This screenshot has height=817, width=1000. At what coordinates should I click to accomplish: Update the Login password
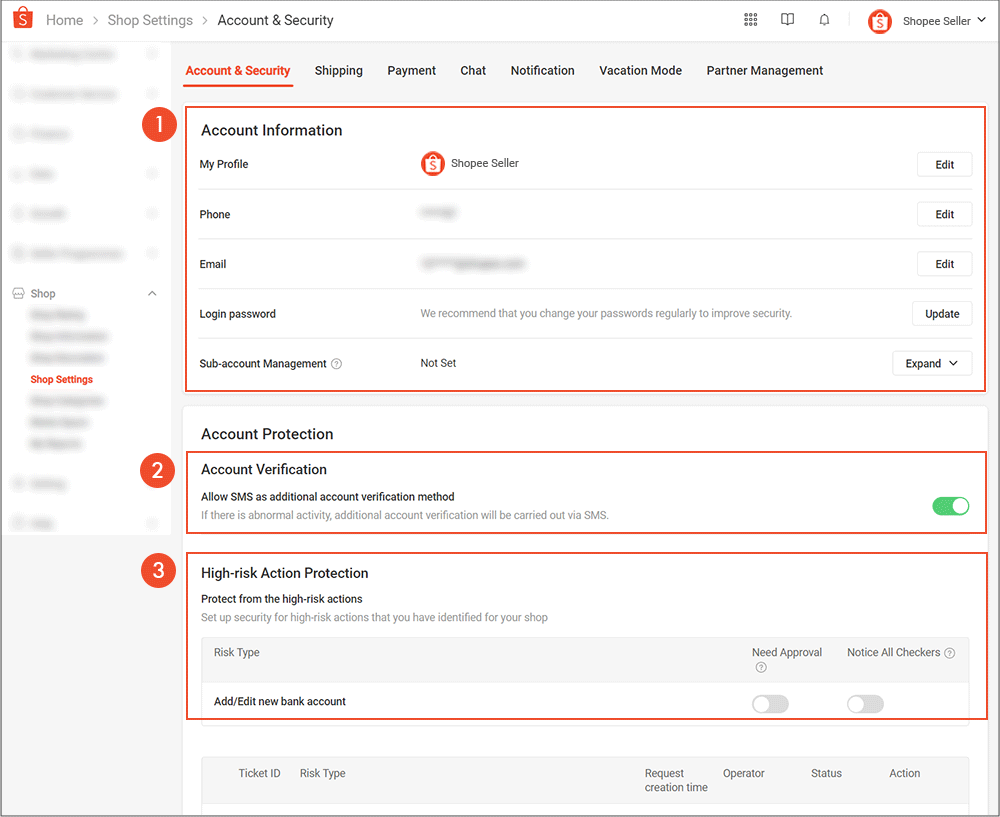tap(941, 313)
